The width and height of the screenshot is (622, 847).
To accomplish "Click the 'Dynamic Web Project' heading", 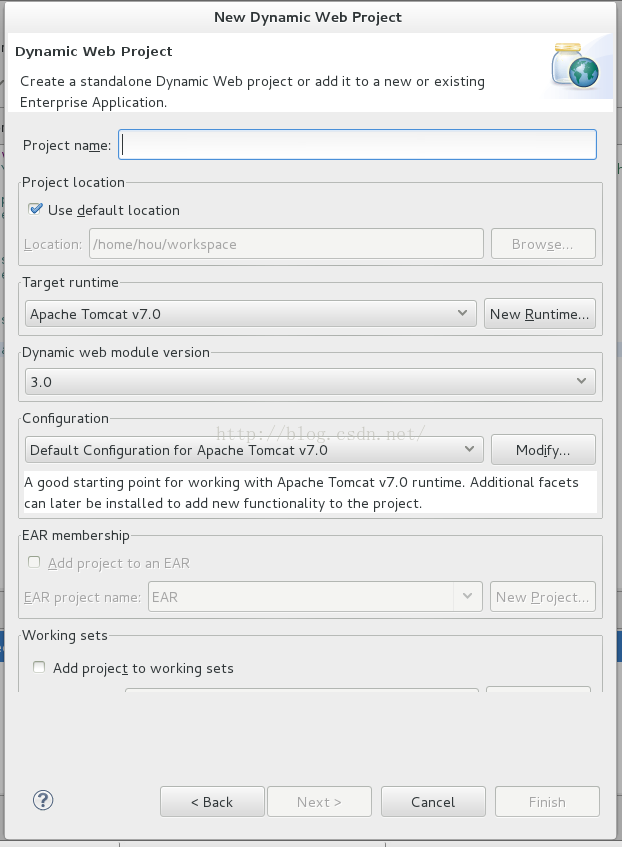I will 93,51.
